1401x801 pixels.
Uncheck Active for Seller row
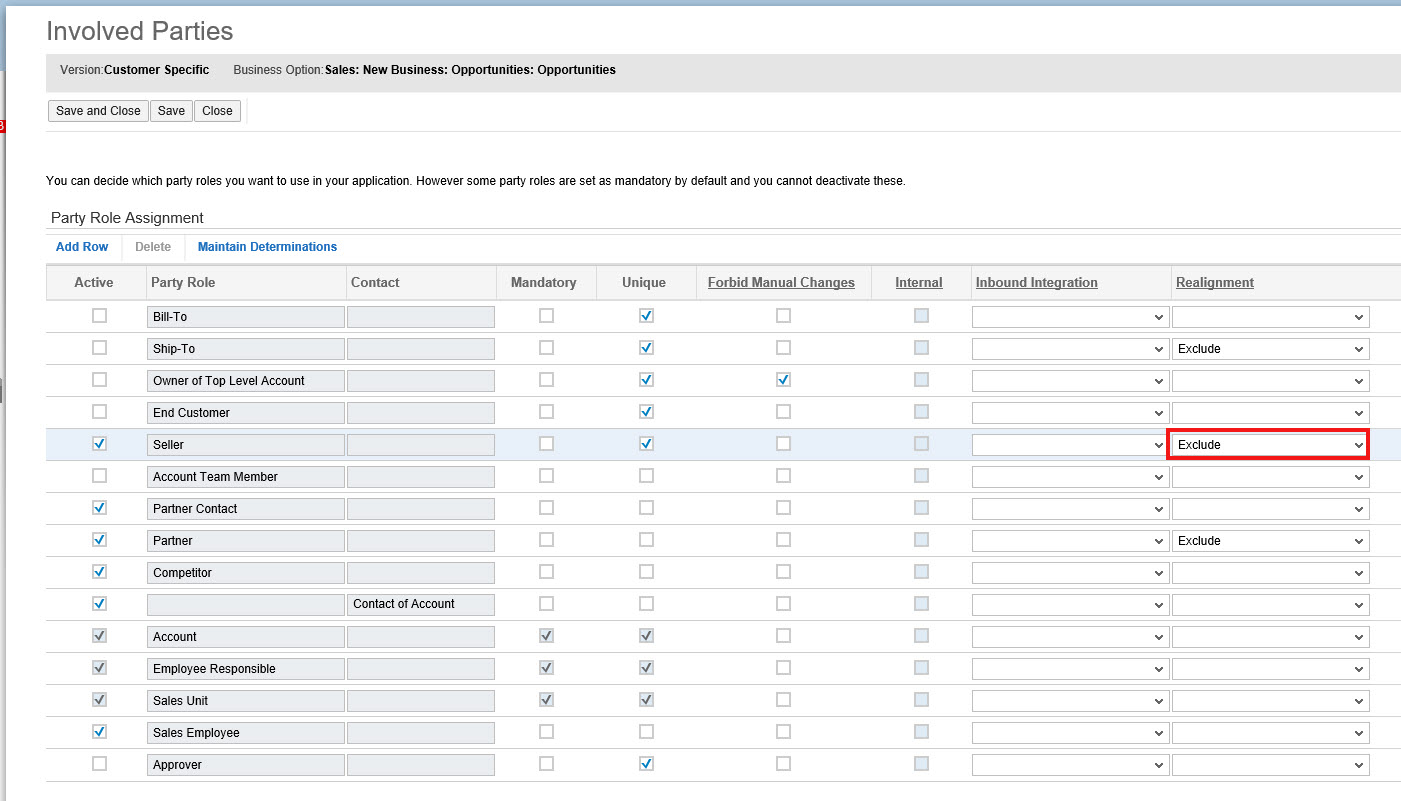[x=99, y=443]
